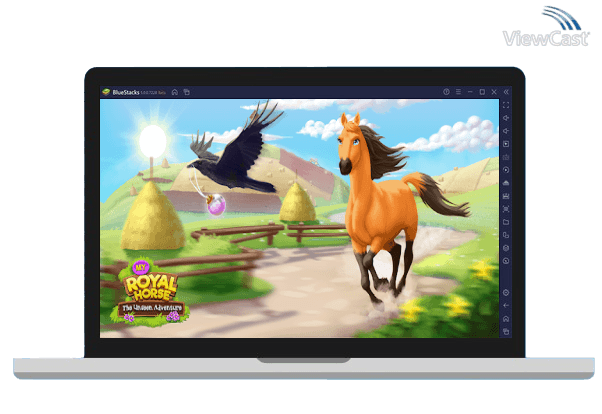
Task: Take a screenshot with the frame icon
Action: tap(506, 209)
